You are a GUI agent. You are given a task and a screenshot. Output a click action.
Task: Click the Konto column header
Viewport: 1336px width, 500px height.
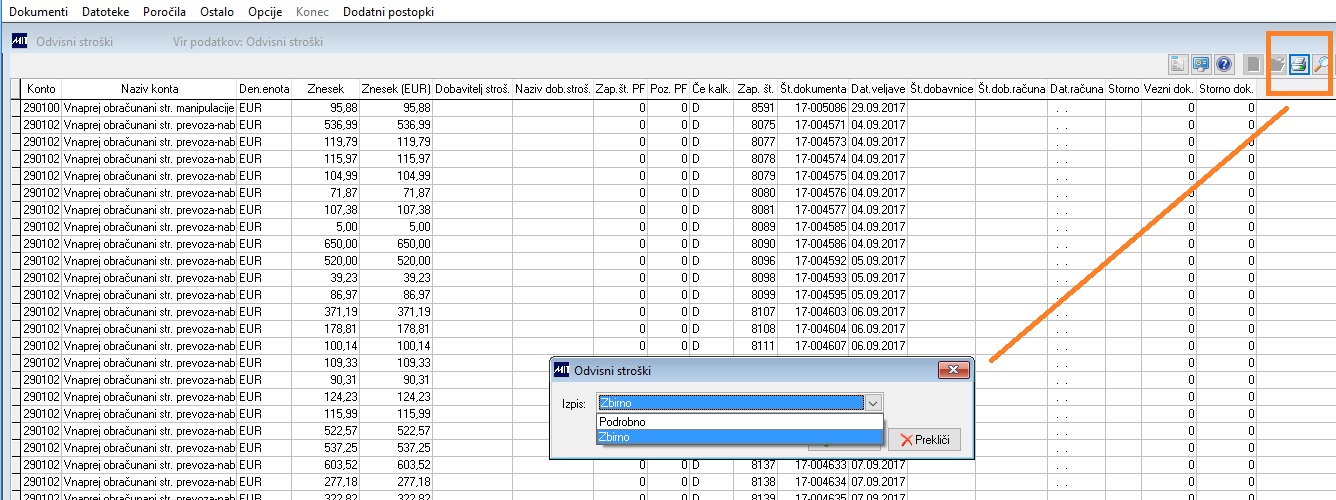[41, 89]
